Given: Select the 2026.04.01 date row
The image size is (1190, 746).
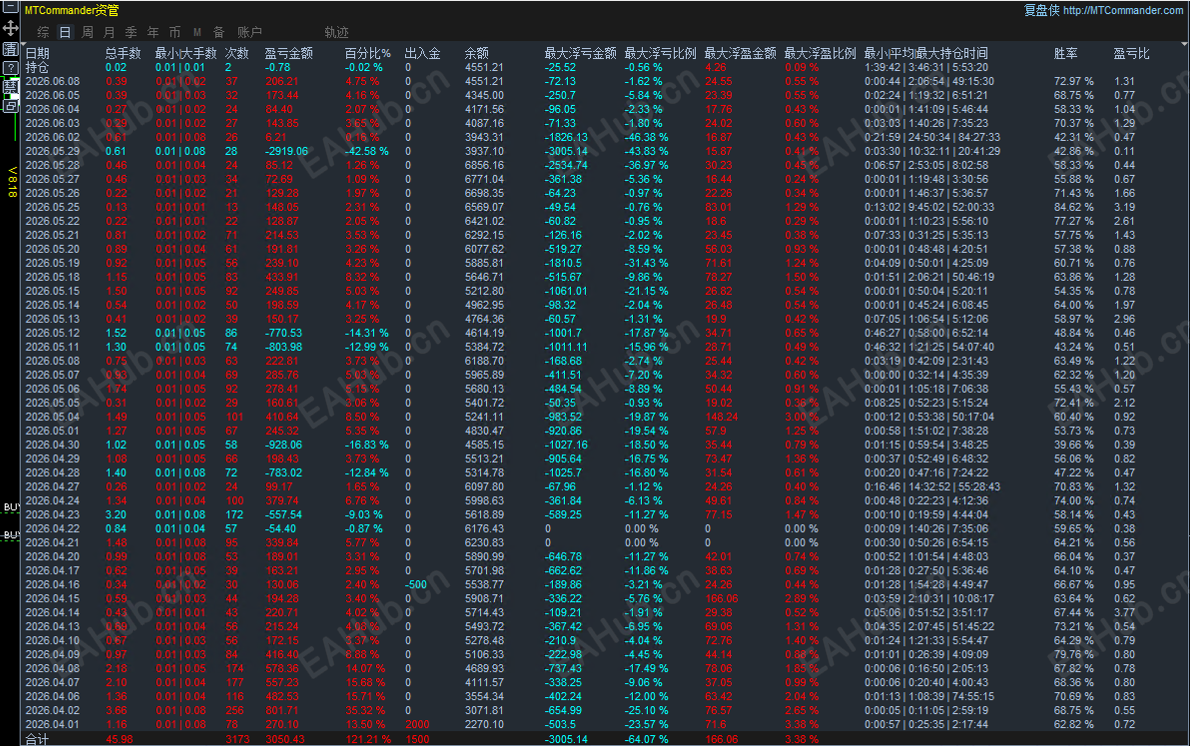Looking at the screenshot, I should click(52, 724).
